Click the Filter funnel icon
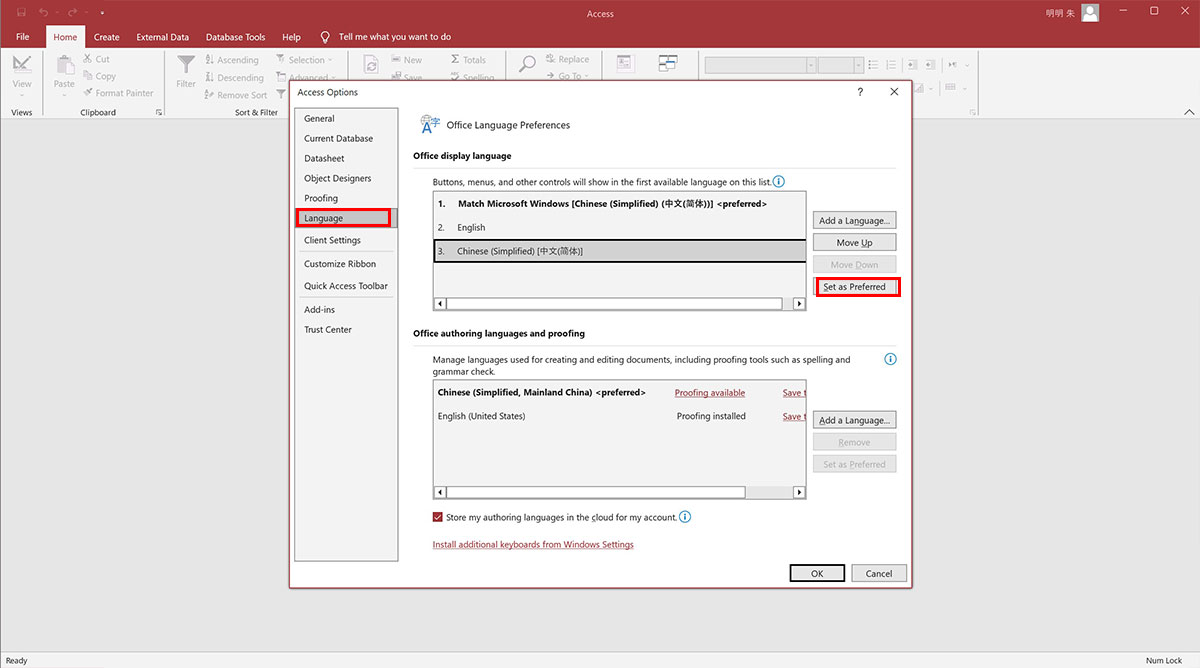This screenshot has width=1200, height=668. [x=186, y=64]
